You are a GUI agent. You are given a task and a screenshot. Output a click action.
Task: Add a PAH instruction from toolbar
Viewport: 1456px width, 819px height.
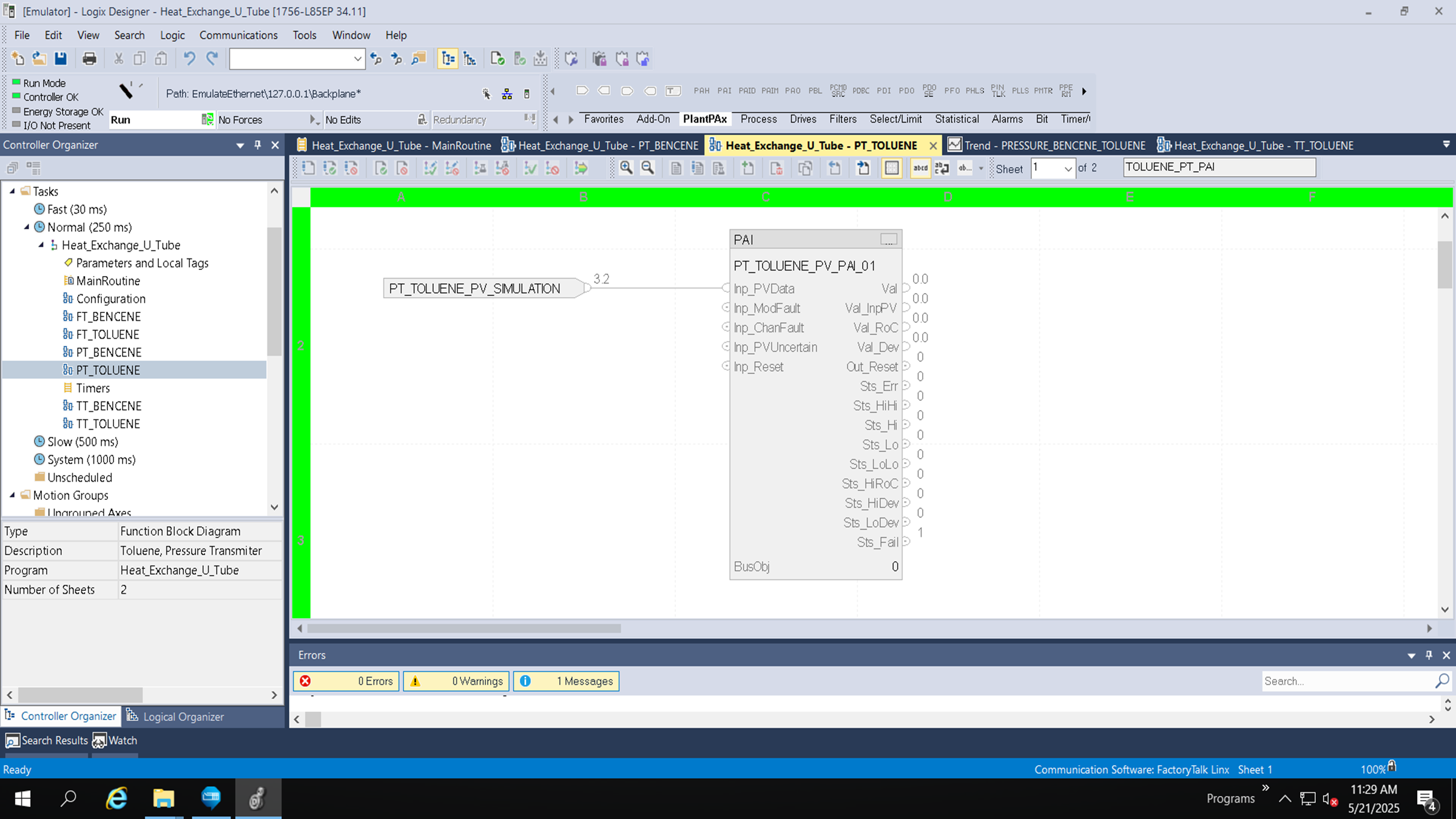pos(701,90)
